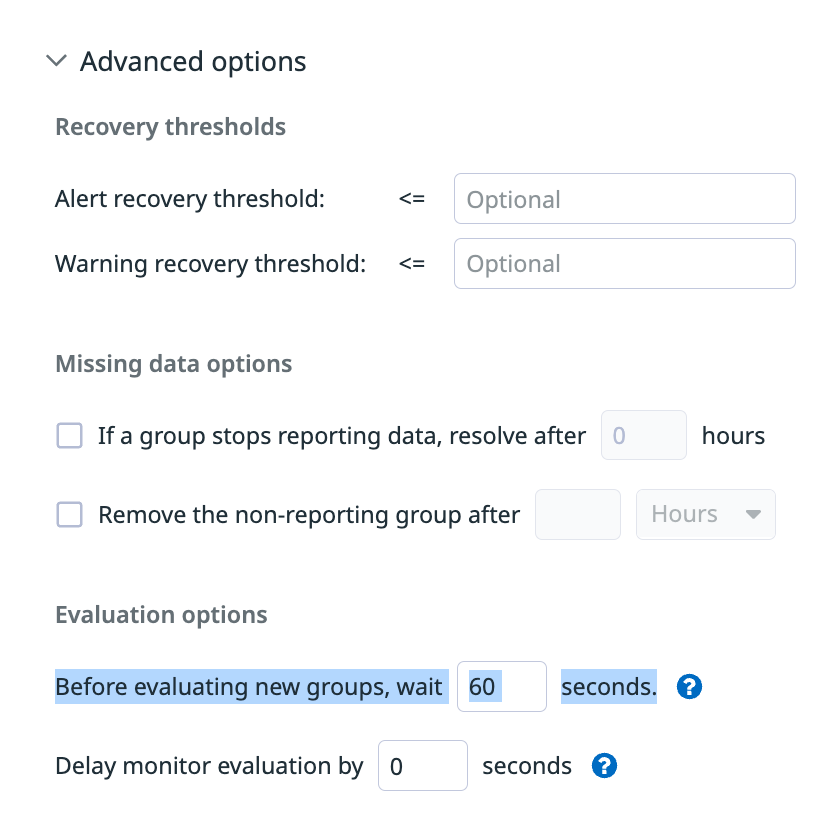This screenshot has height=814, width=816.
Task: Click the Evaluation options heading
Action: (x=161, y=614)
